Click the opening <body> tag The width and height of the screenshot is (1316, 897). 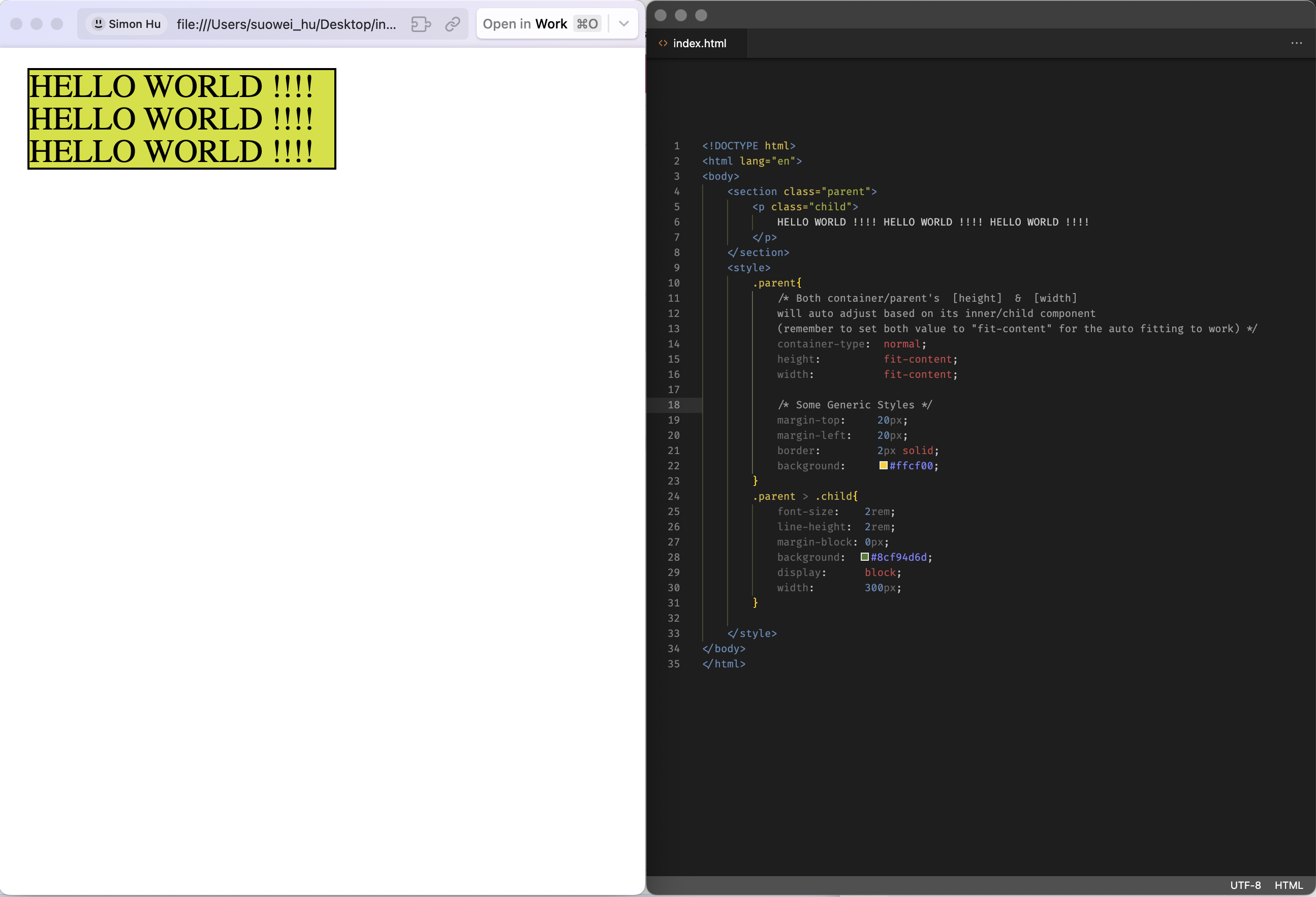[x=720, y=176]
